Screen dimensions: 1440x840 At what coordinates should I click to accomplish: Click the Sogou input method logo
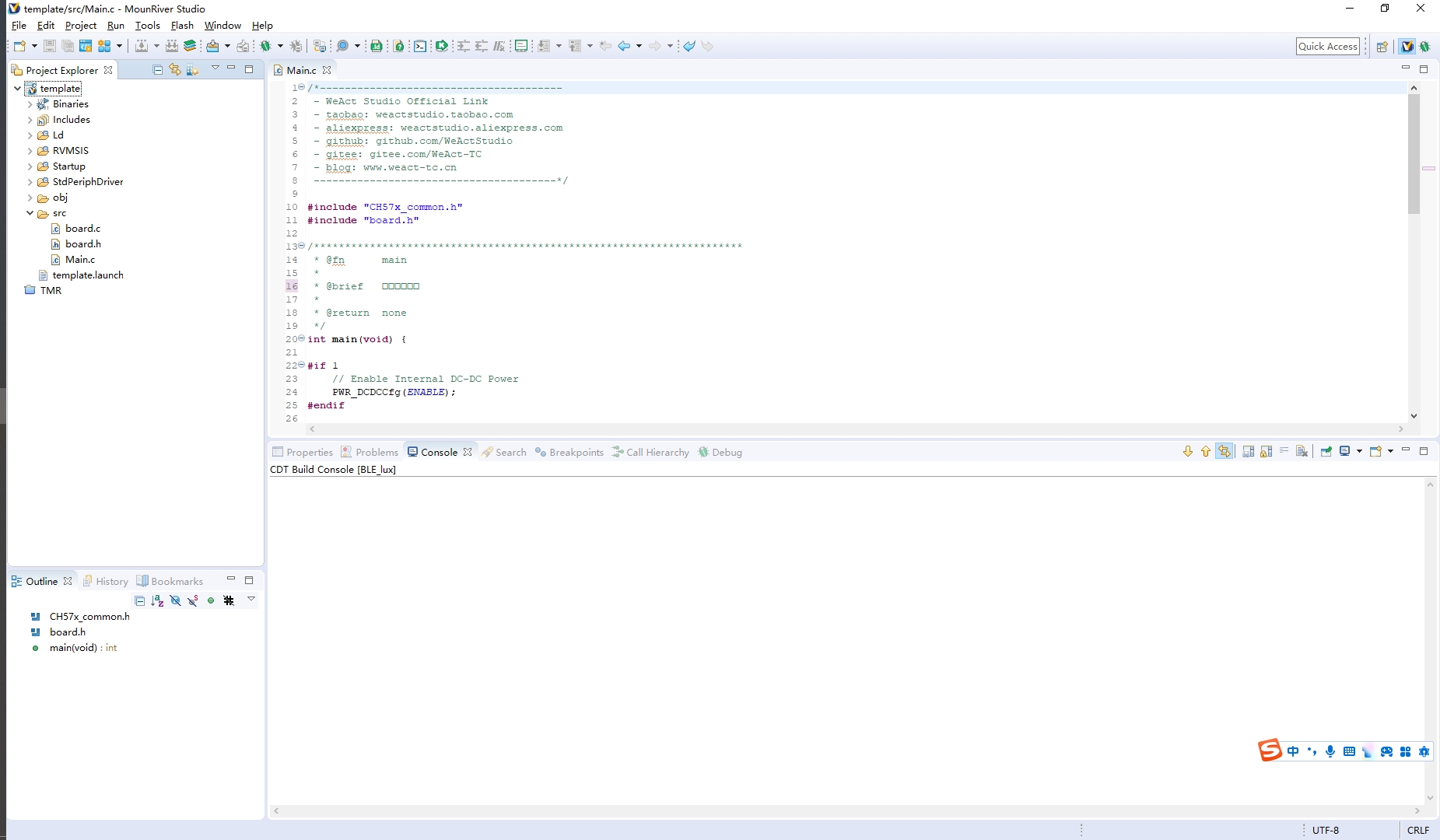click(x=1270, y=751)
